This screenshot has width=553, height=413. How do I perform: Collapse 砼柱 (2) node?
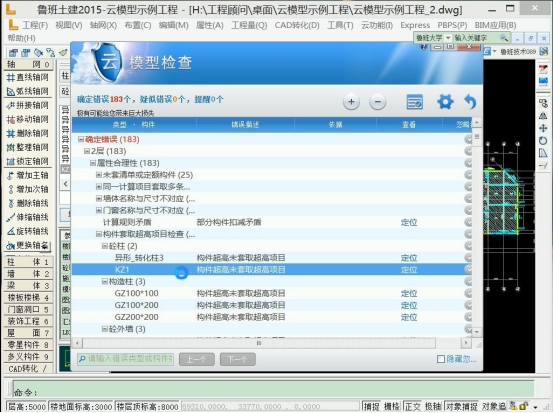click(x=105, y=246)
